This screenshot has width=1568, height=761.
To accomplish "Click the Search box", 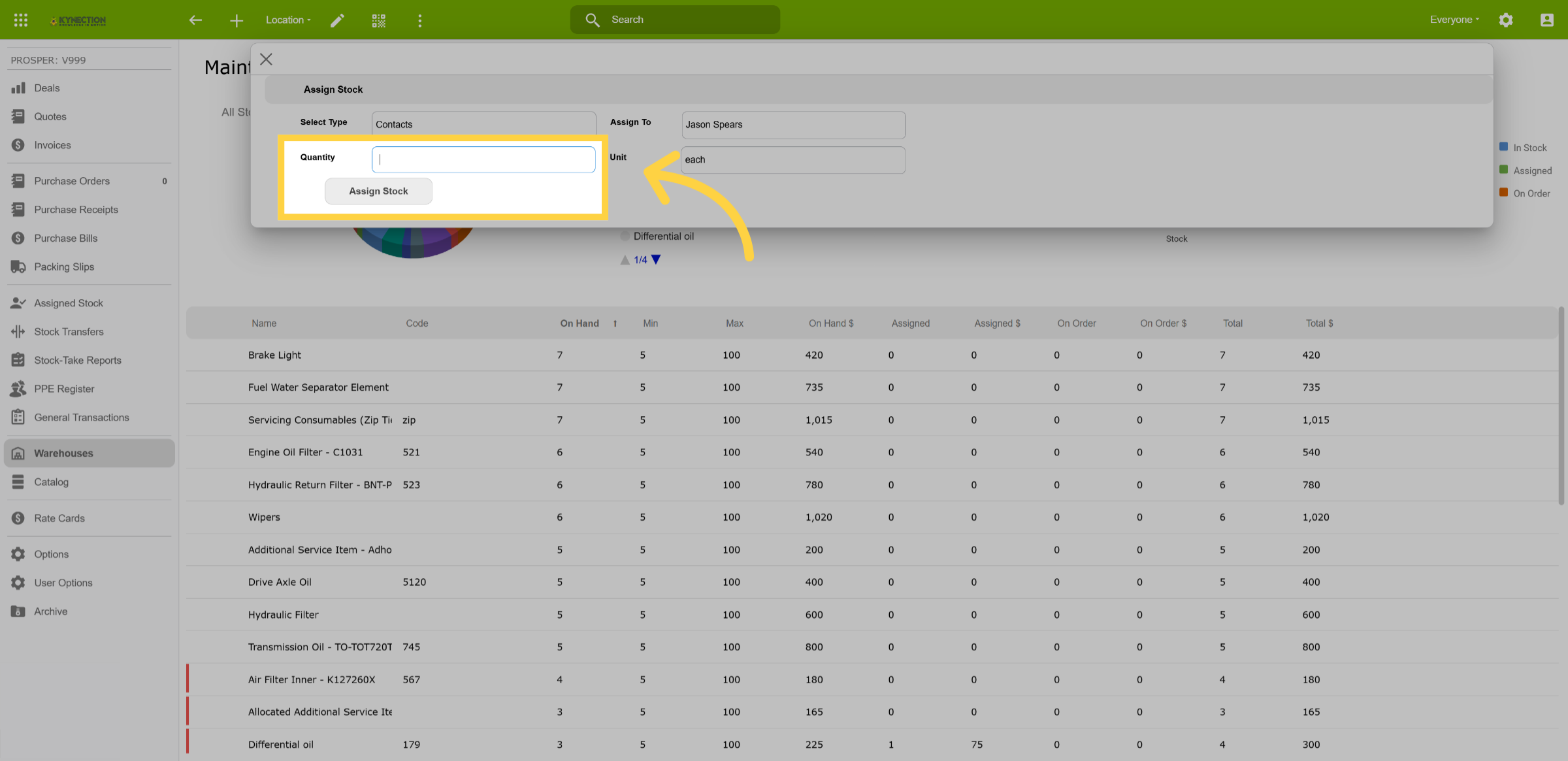I will (x=675, y=20).
